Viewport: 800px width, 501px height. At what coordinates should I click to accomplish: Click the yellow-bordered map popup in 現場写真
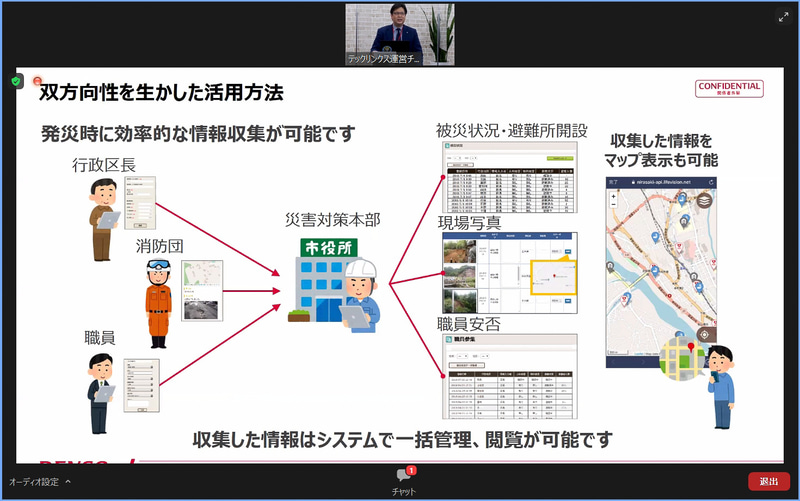(554, 278)
